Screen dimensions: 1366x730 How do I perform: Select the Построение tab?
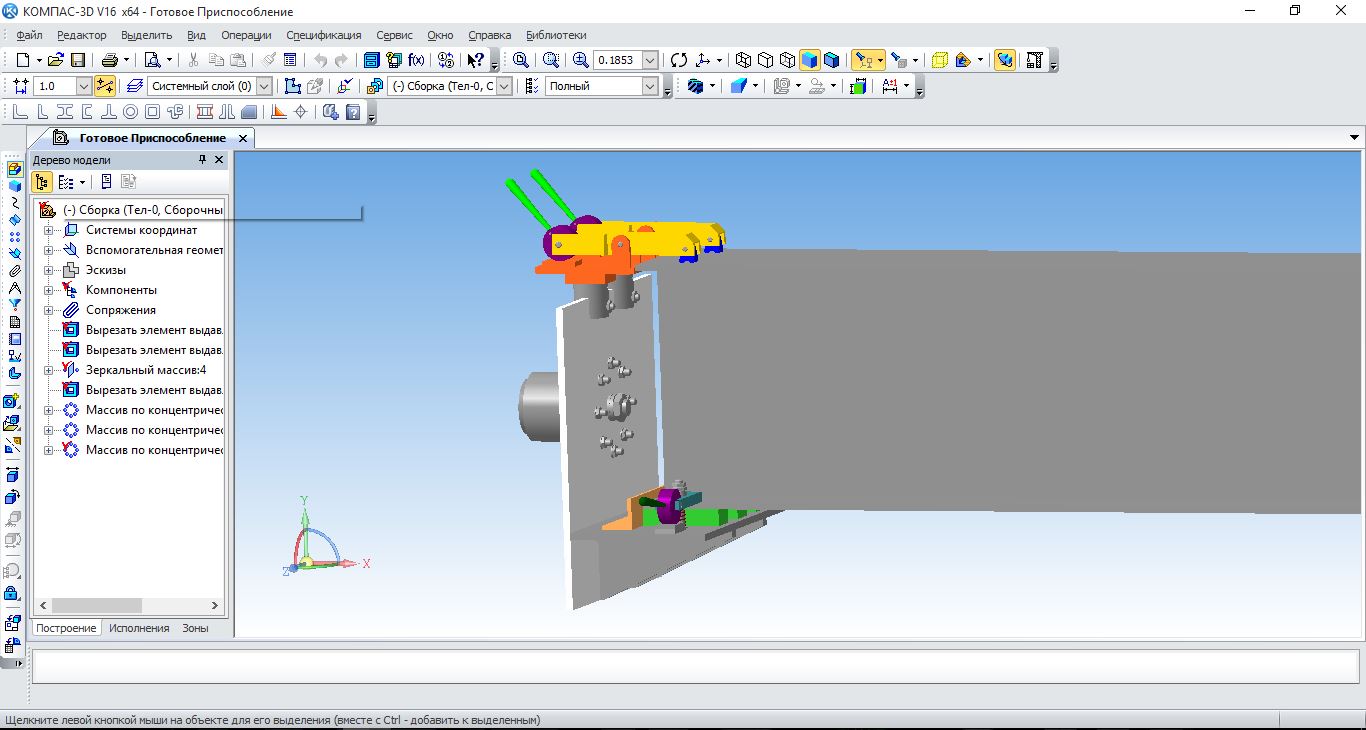coord(67,628)
